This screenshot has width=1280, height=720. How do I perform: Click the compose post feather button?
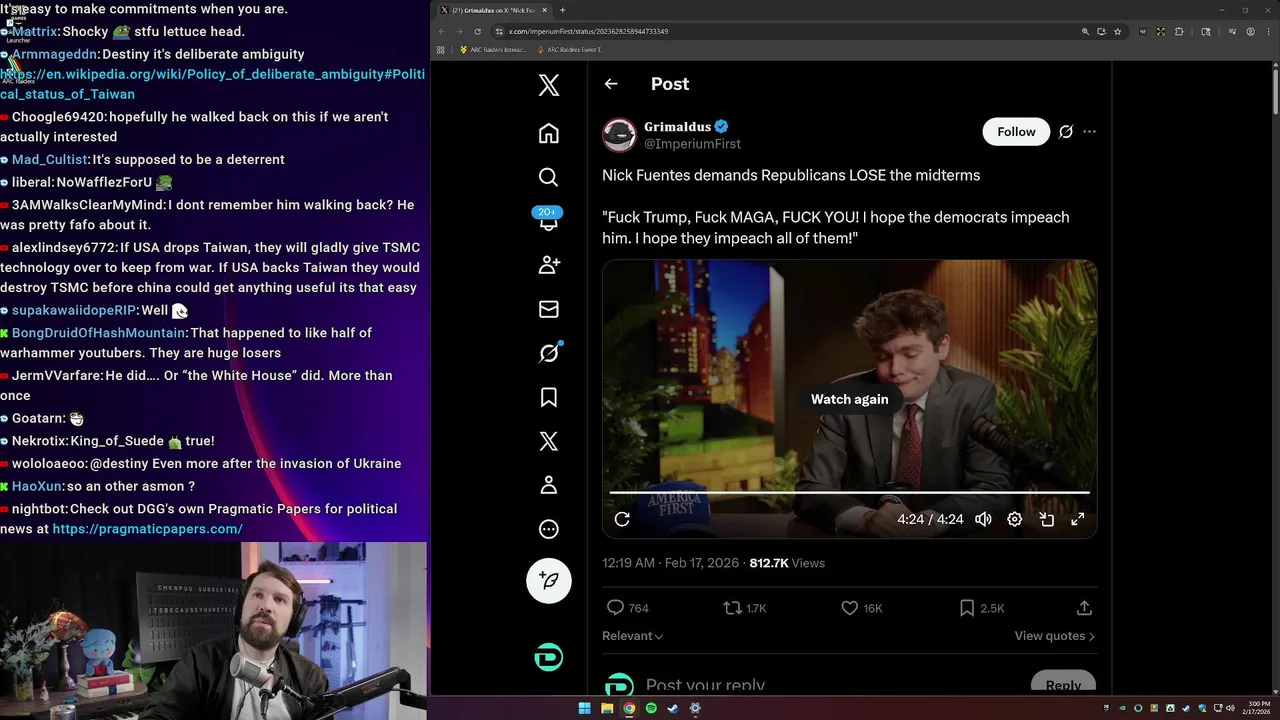click(549, 580)
